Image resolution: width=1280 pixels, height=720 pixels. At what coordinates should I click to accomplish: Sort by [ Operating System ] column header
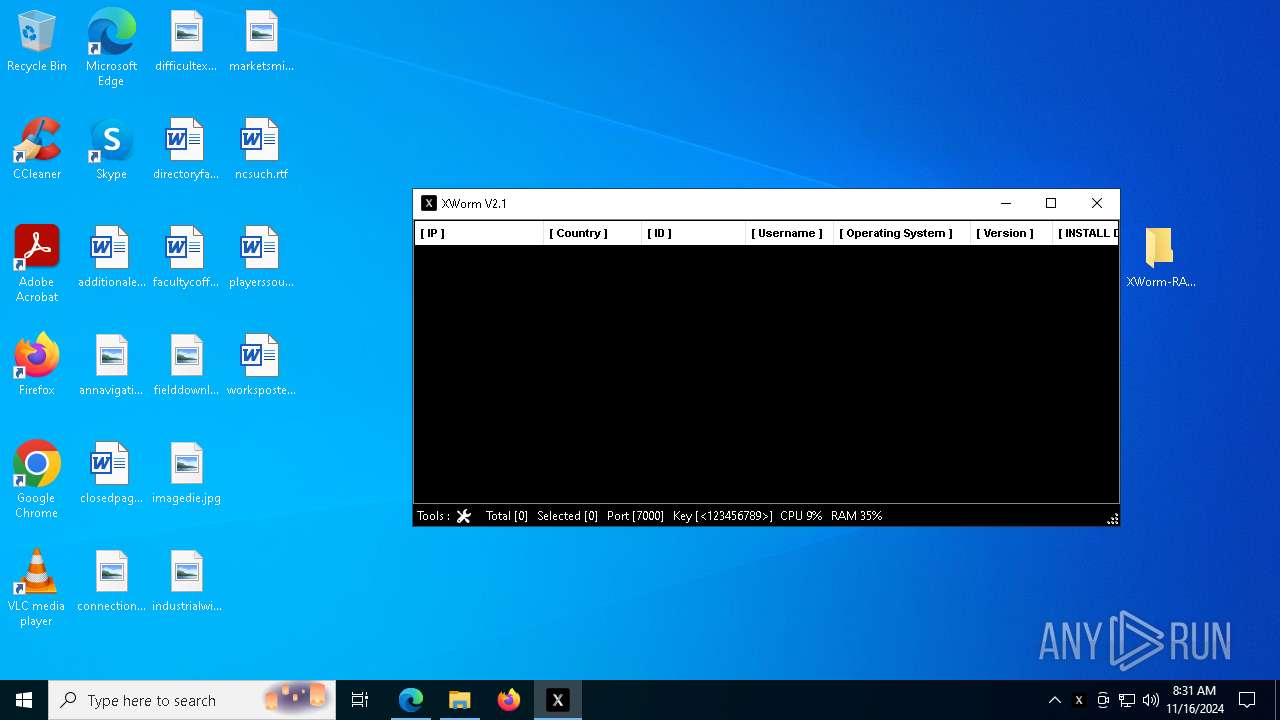point(902,233)
